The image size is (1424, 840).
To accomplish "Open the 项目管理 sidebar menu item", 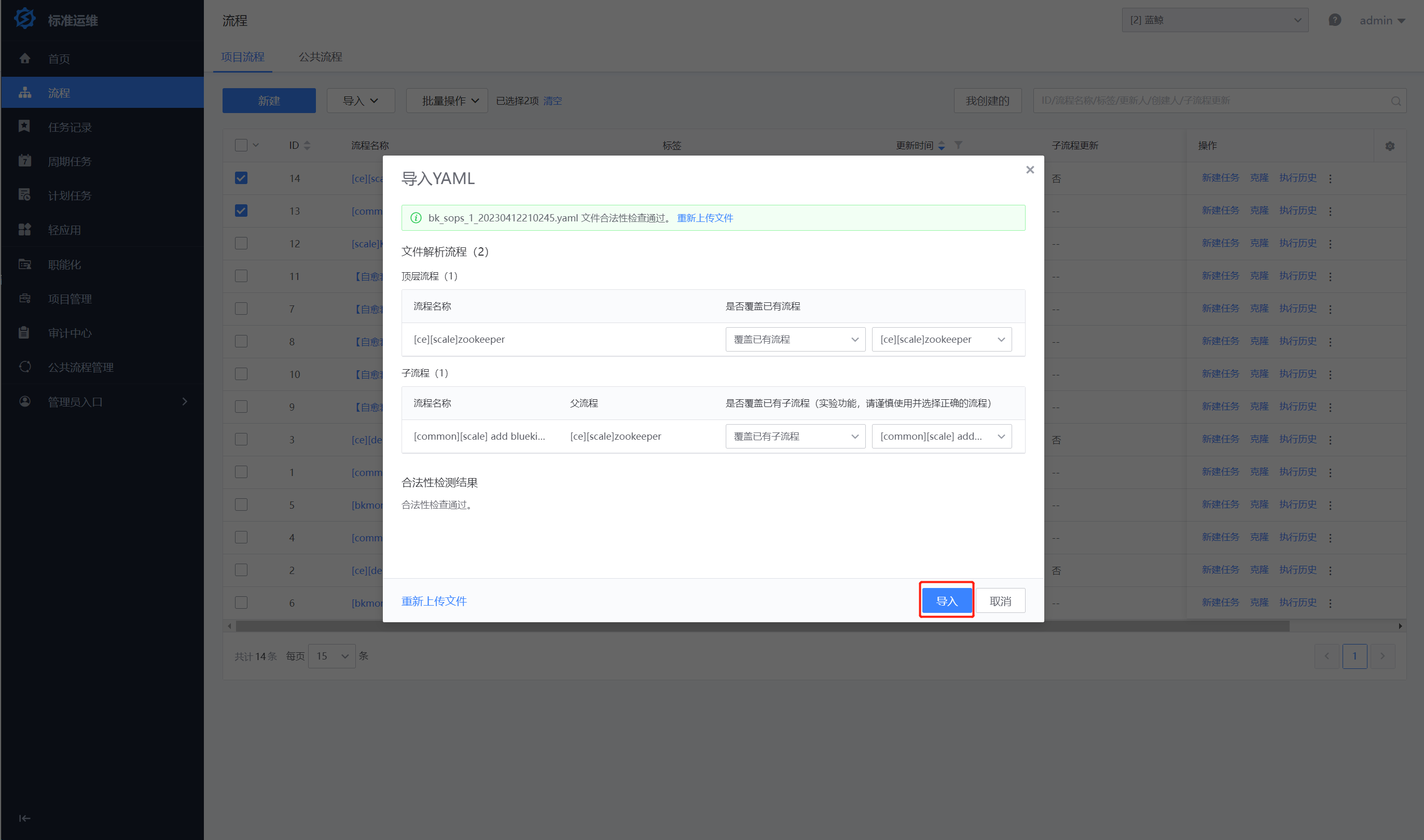I will [70, 299].
